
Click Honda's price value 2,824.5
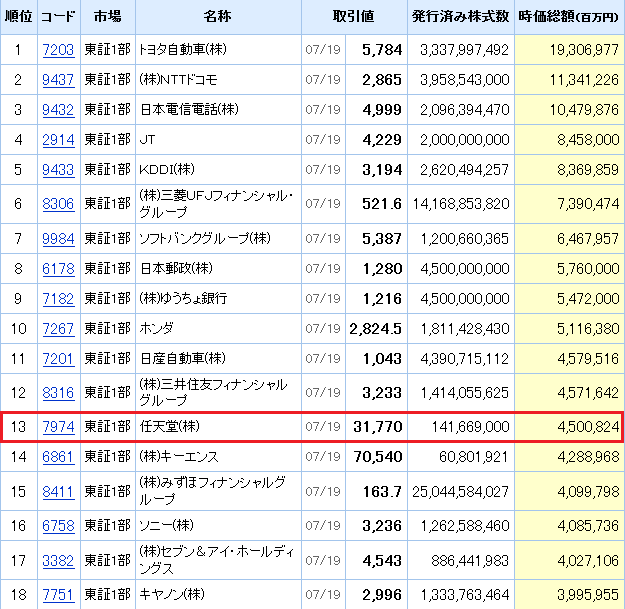pos(375,329)
